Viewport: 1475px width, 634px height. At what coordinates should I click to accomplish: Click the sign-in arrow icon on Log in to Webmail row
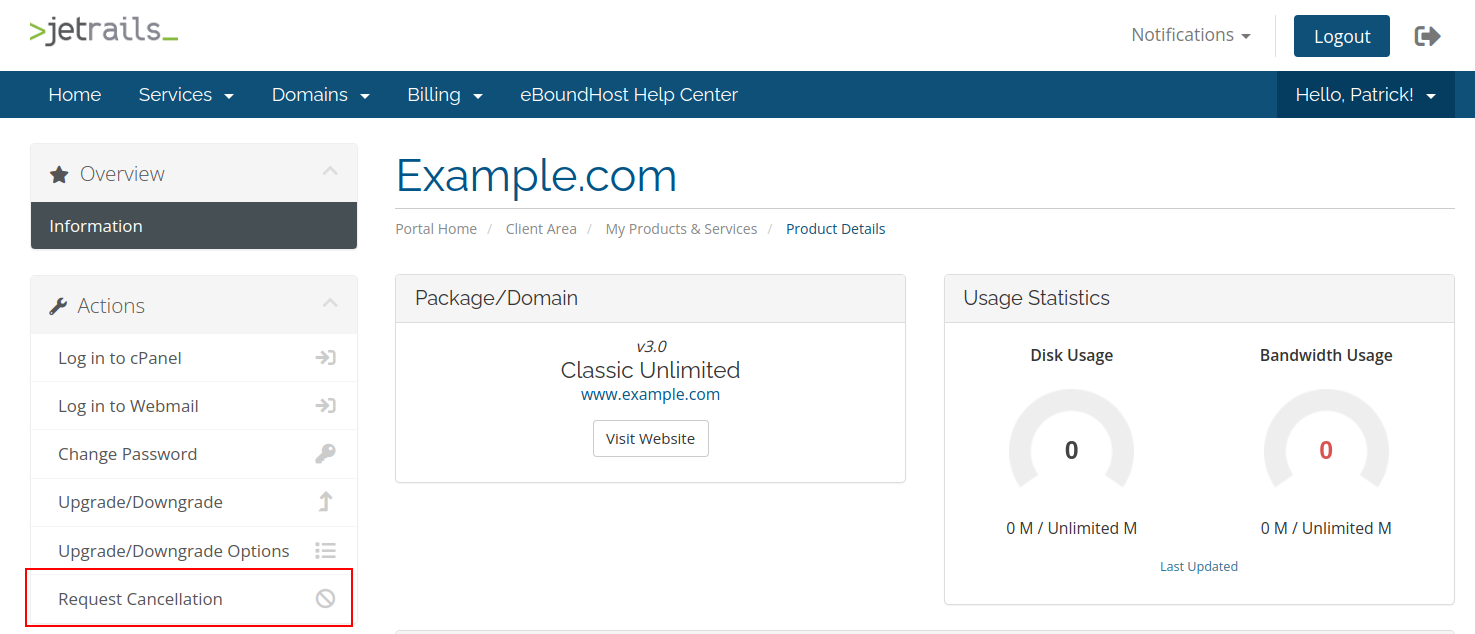pyautogui.click(x=325, y=406)
